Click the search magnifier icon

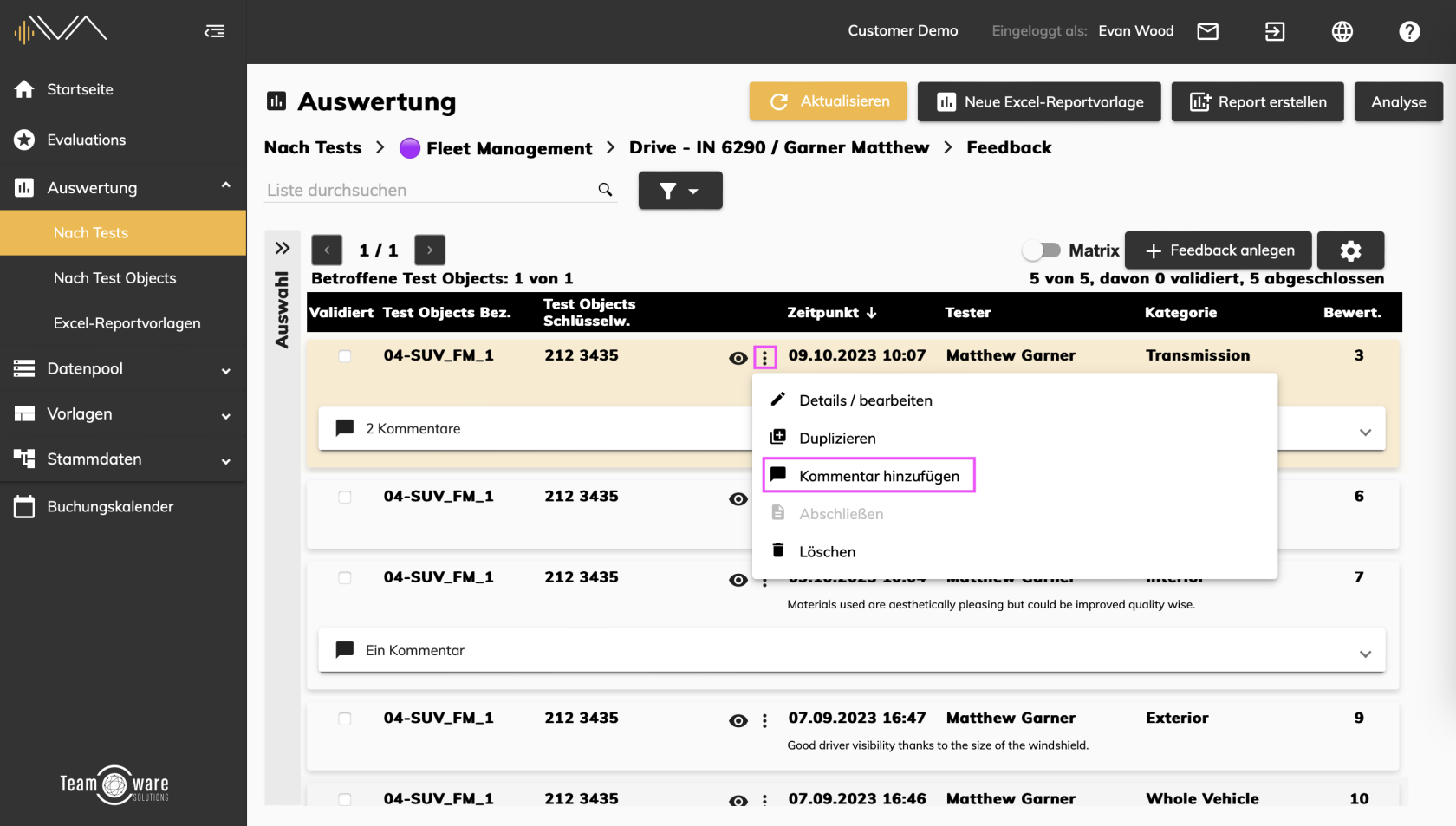point(605,189)
